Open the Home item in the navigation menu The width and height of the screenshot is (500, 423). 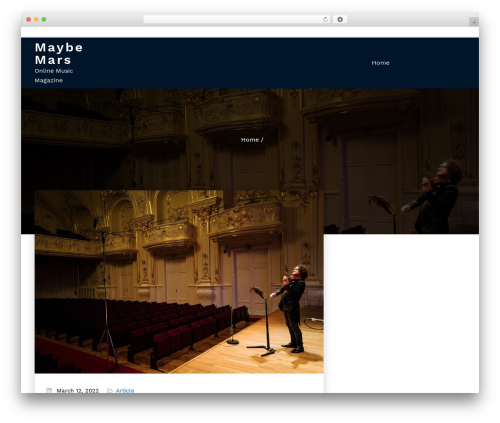pyautogui.click(x=380, y=63)
